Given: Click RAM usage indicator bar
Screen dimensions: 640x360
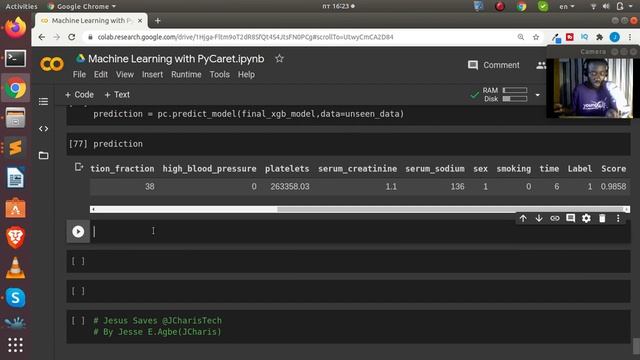Looking at the screenshot, I should (515, 90).
